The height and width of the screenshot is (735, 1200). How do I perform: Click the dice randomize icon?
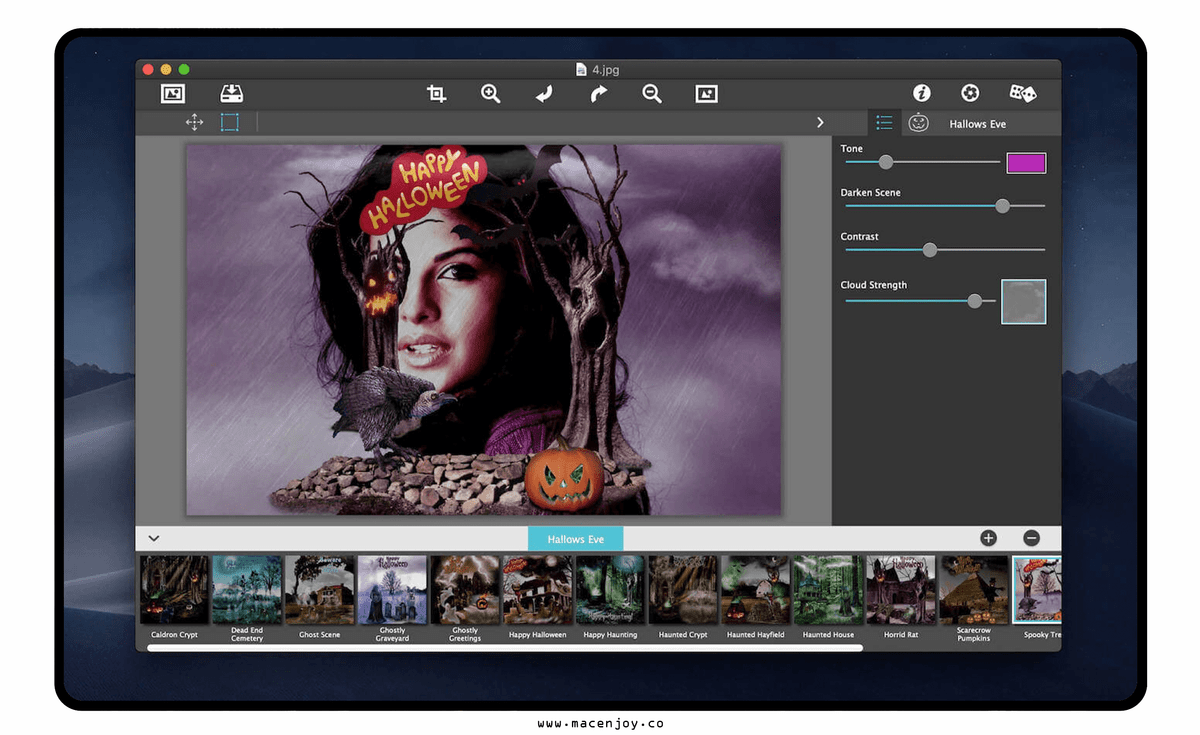(1022, 93)
